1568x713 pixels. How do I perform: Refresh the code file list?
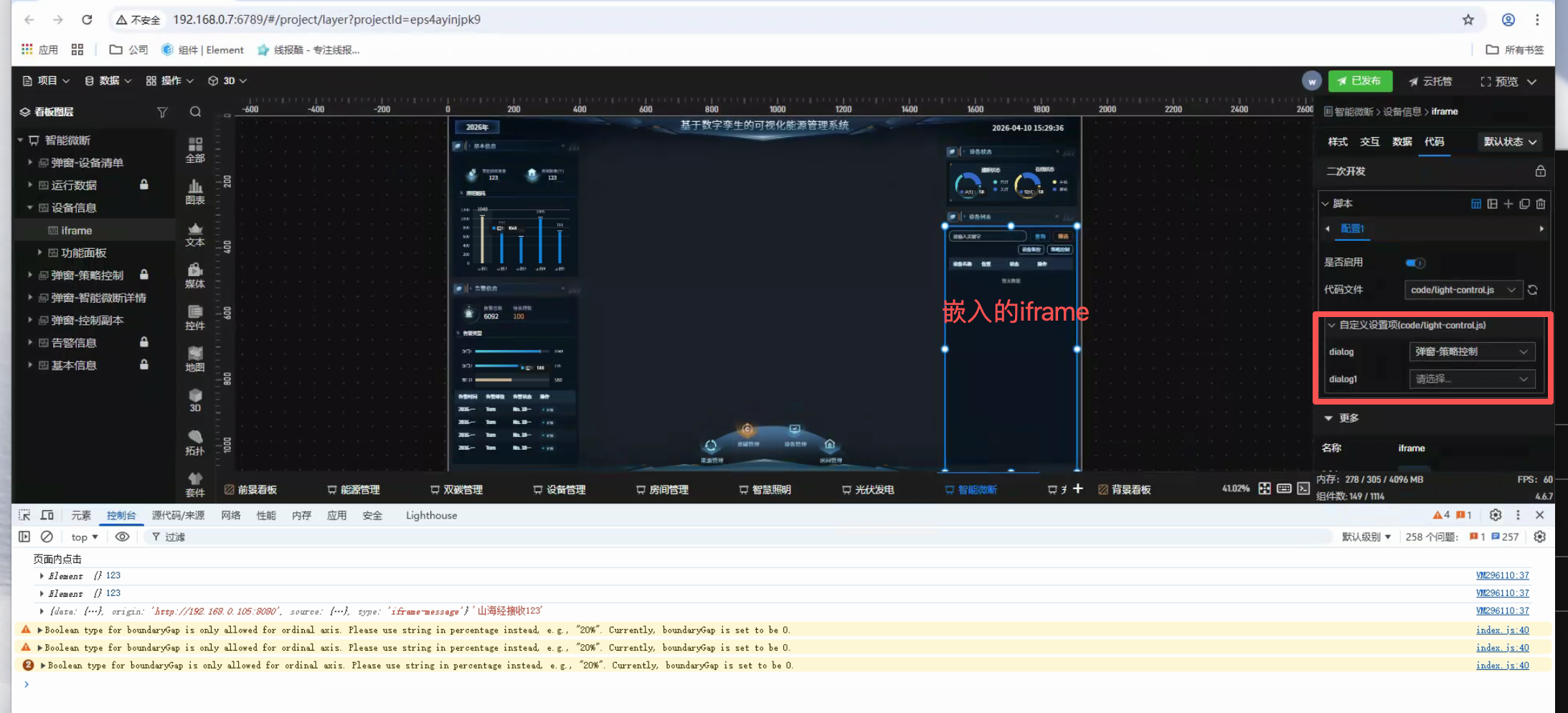pyautogui.click(x=1533, y=290)
